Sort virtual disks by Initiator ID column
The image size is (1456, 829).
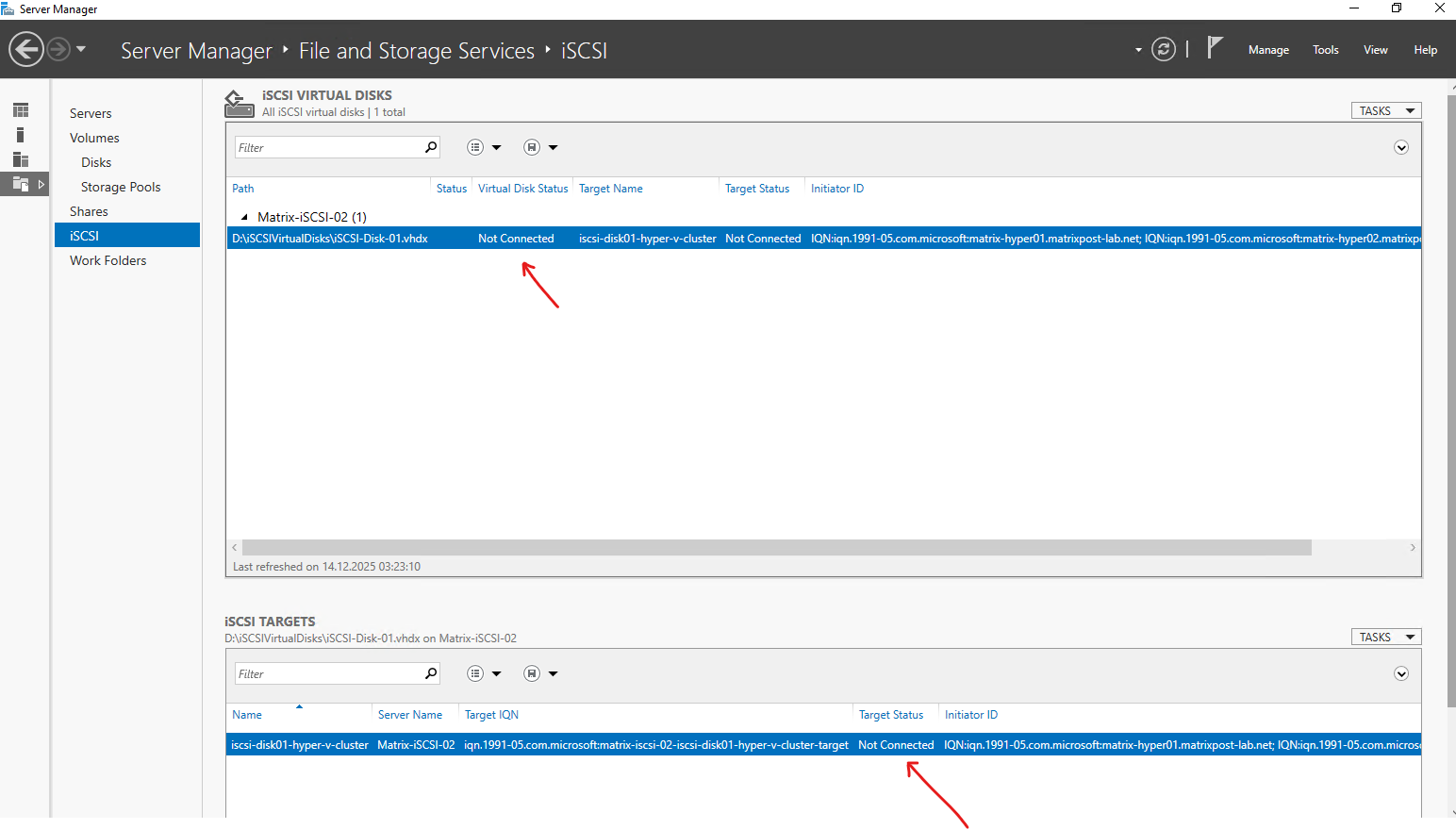point(837,189)
